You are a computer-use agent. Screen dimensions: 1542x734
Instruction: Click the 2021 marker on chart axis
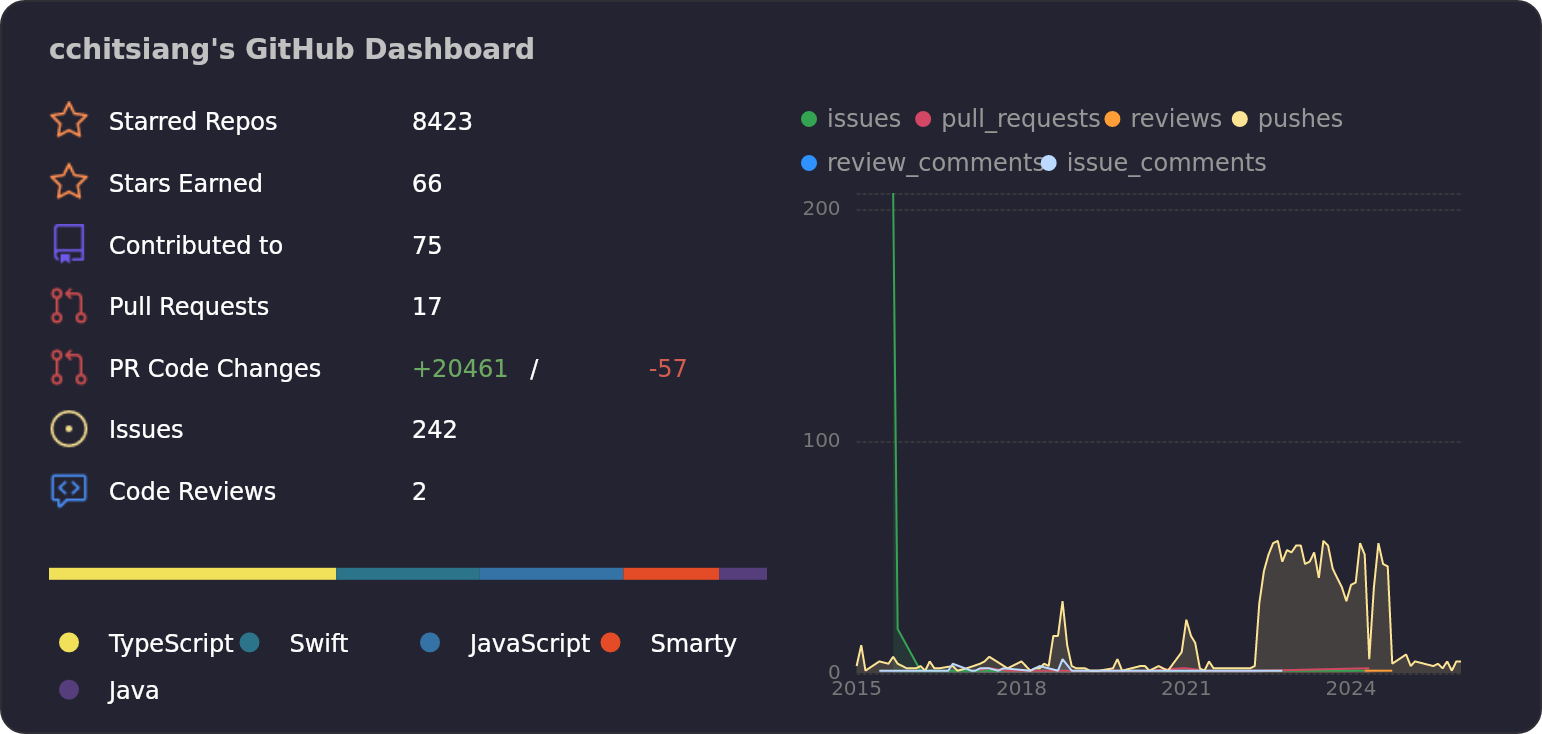pos(1186,689)
